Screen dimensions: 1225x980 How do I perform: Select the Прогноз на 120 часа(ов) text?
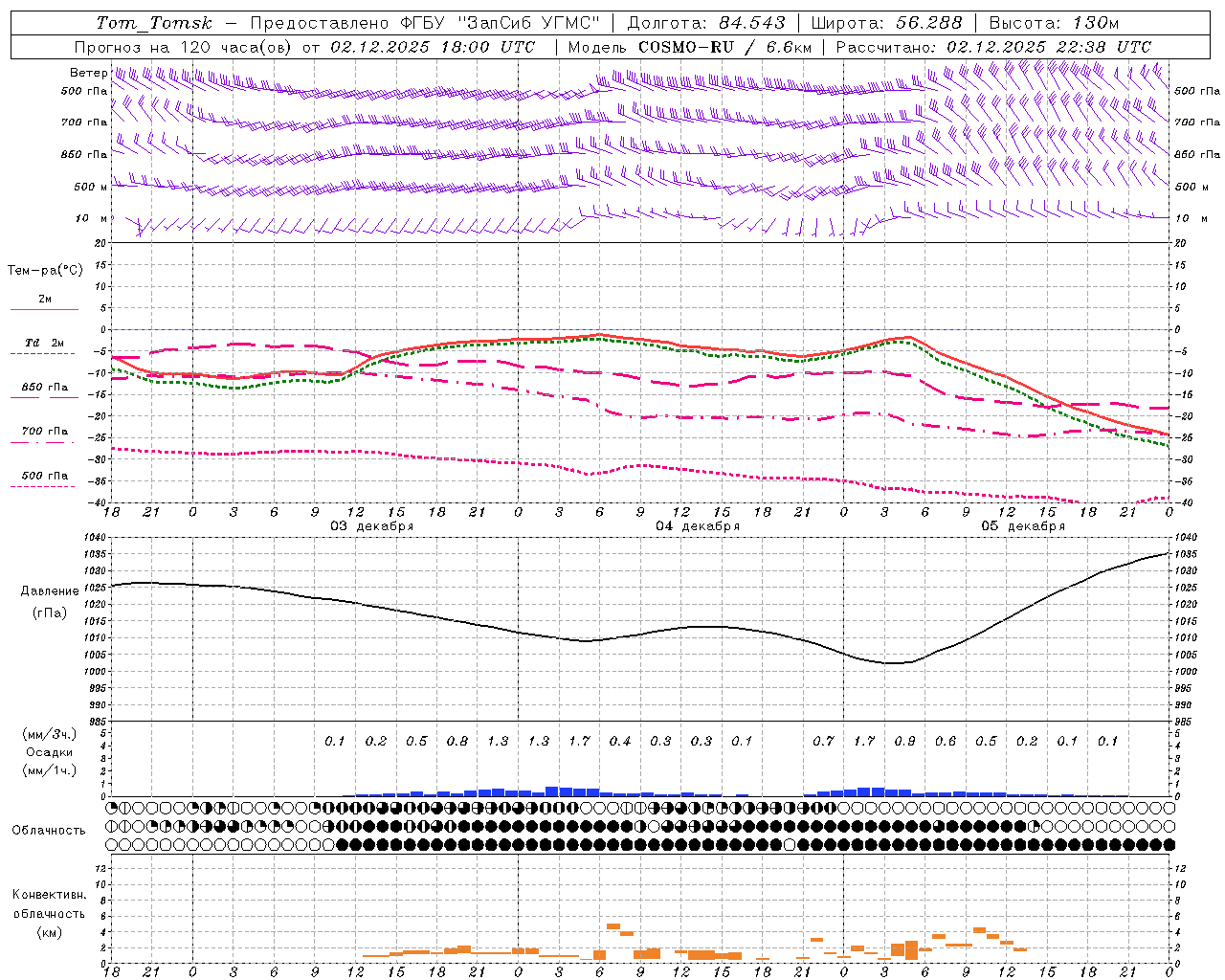[x=184, y=47]
